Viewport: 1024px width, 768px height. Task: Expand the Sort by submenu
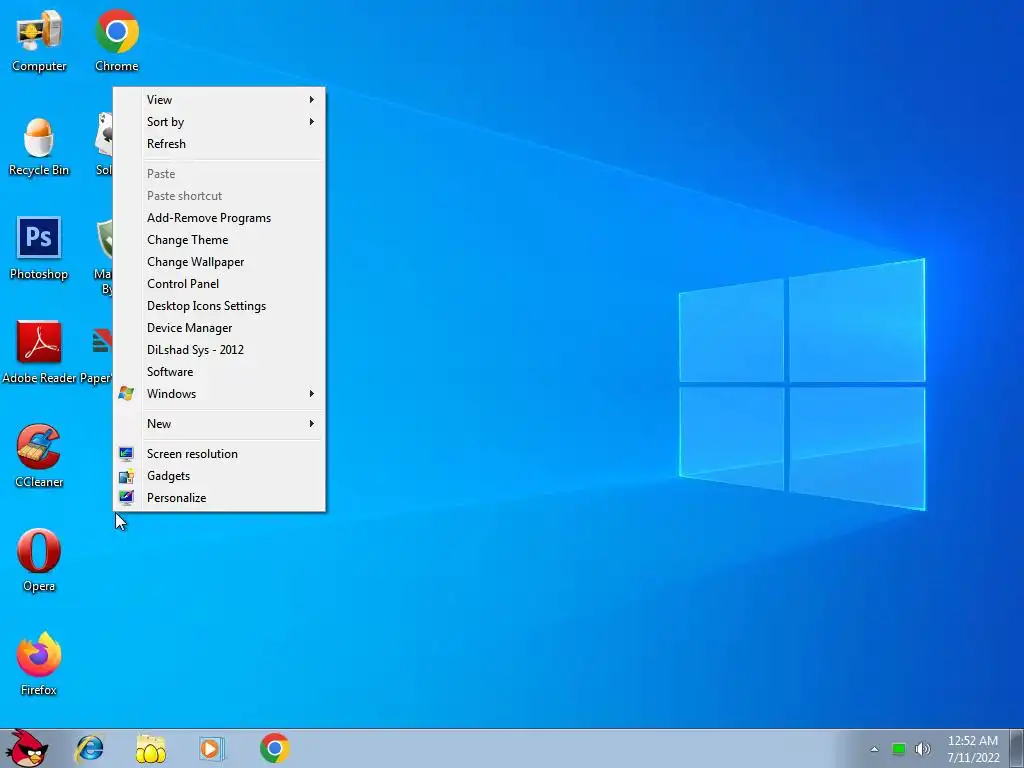pyautogui.click(x=219, y=122)
